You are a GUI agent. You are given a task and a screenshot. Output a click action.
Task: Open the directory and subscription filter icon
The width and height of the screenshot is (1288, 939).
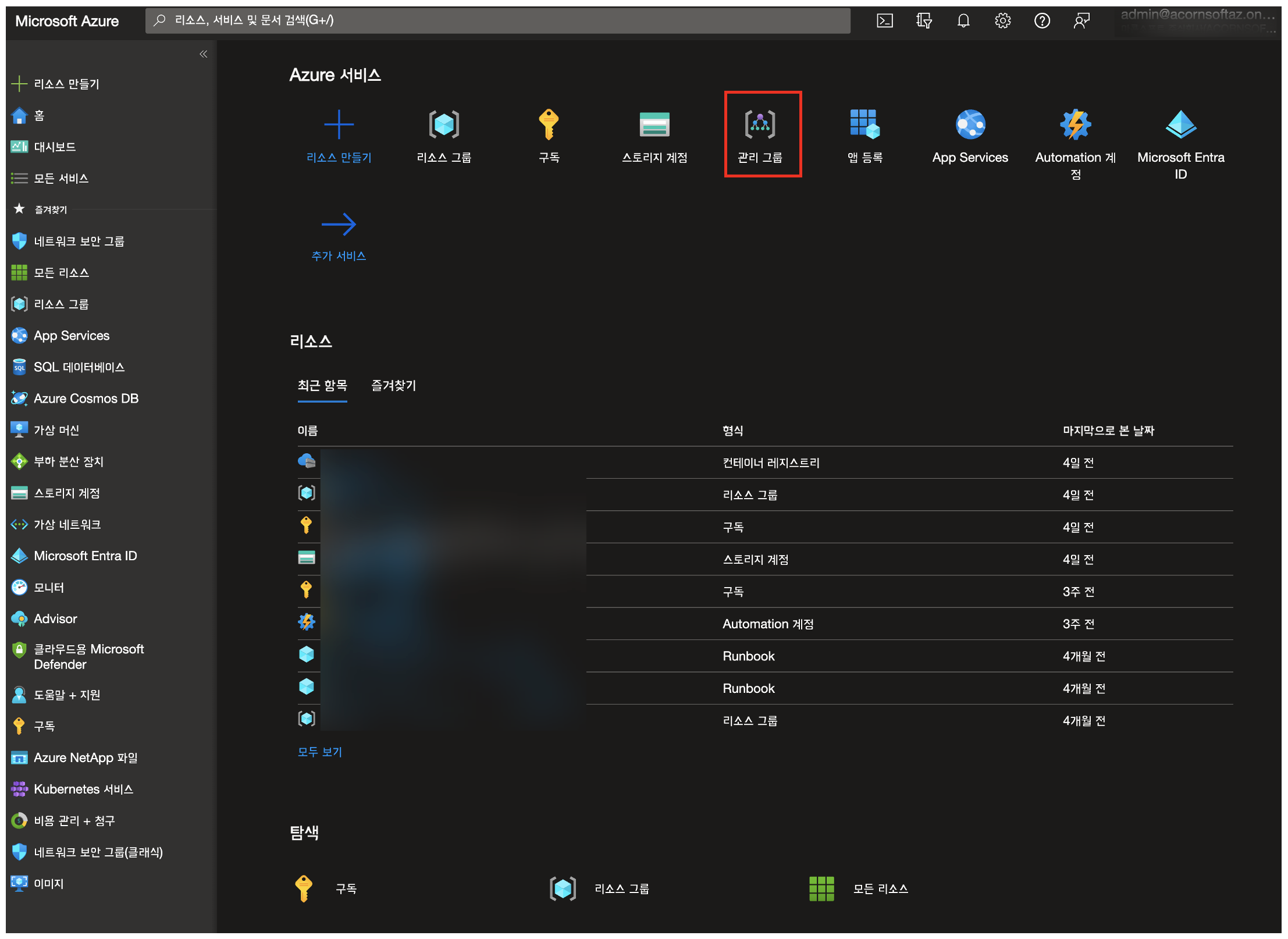(x=924, y=21)
